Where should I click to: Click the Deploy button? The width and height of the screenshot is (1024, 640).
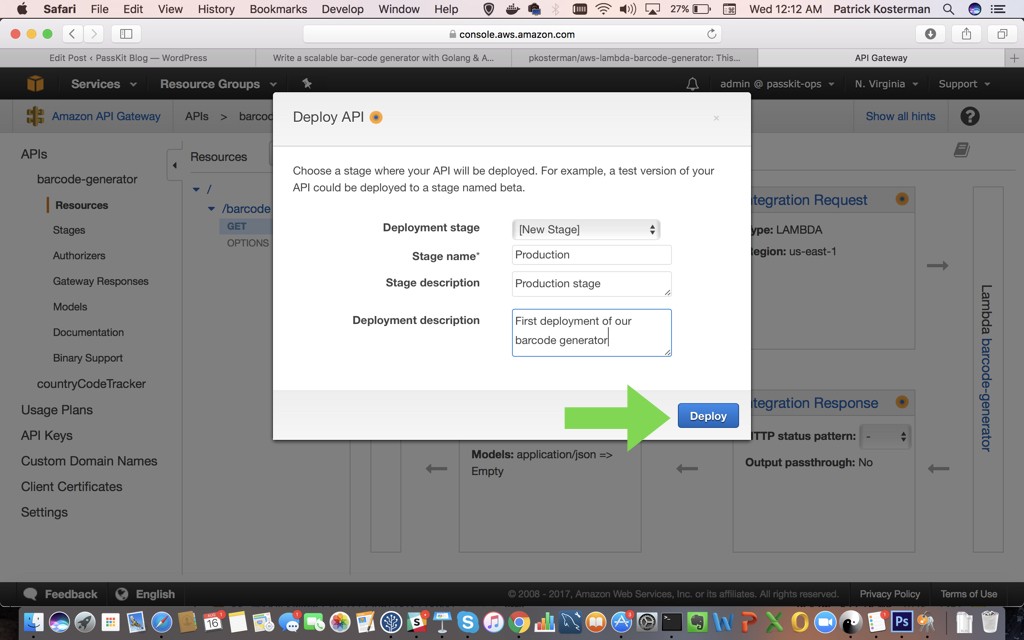pos(708,416)
